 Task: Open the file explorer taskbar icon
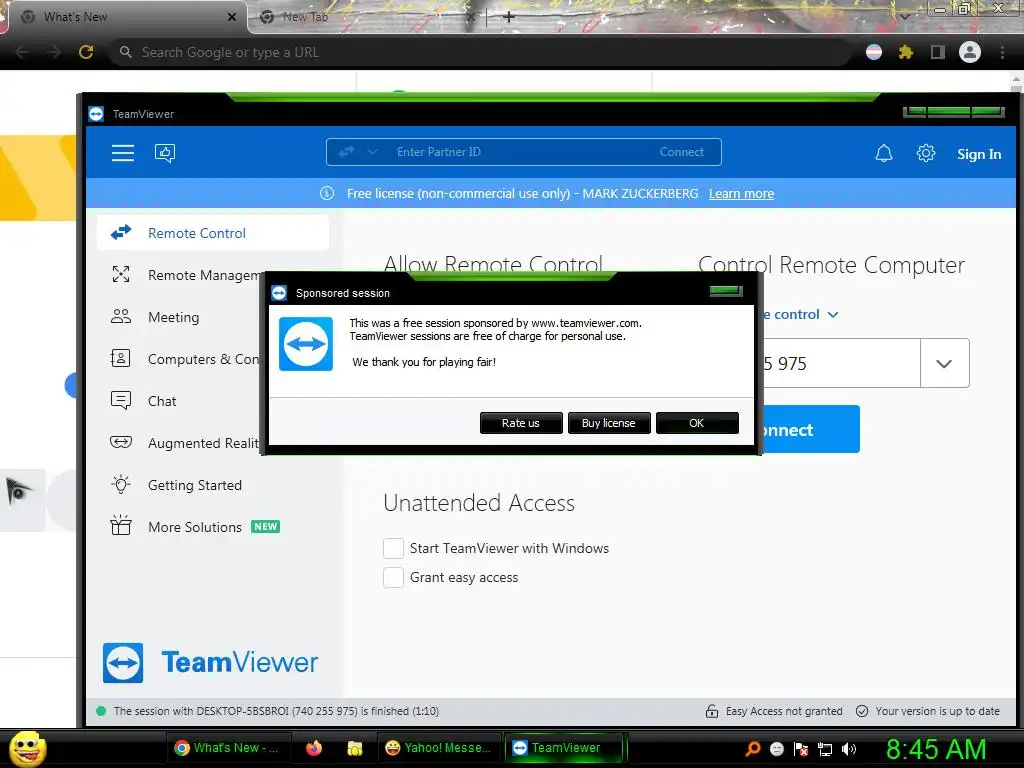pos(355,748)
